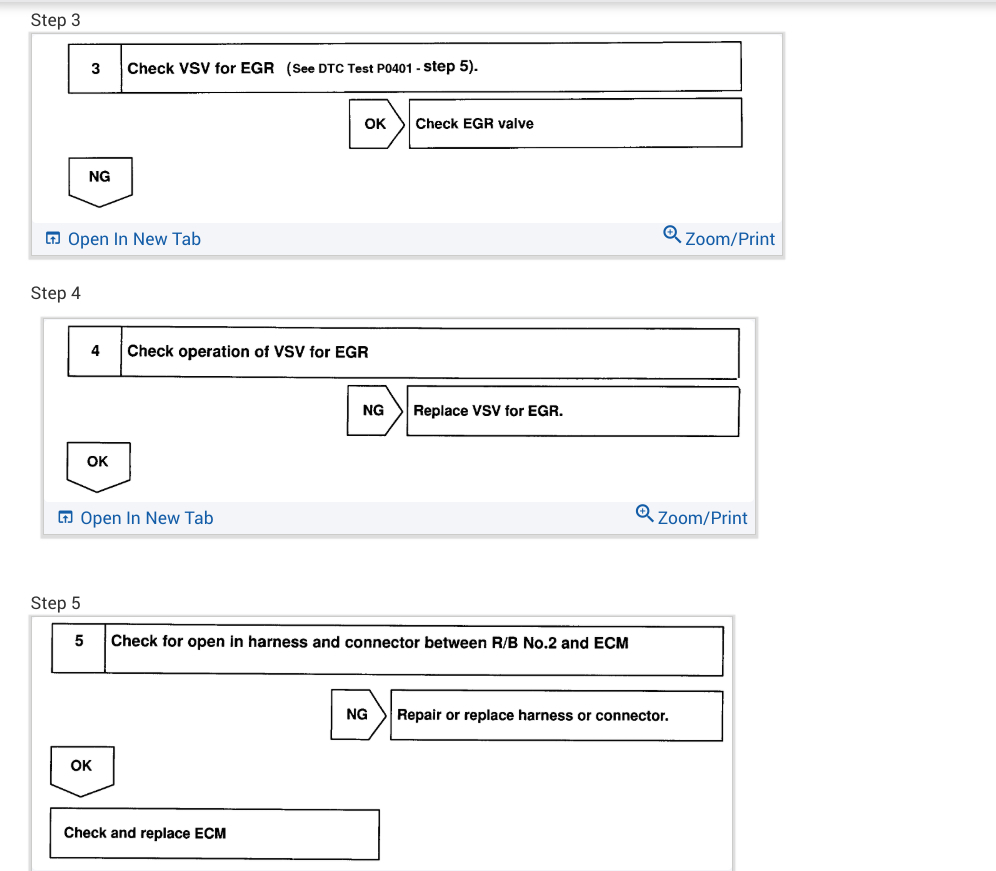
Task: Click the OK arrow below Step 4 box
Action: point(98,465)
